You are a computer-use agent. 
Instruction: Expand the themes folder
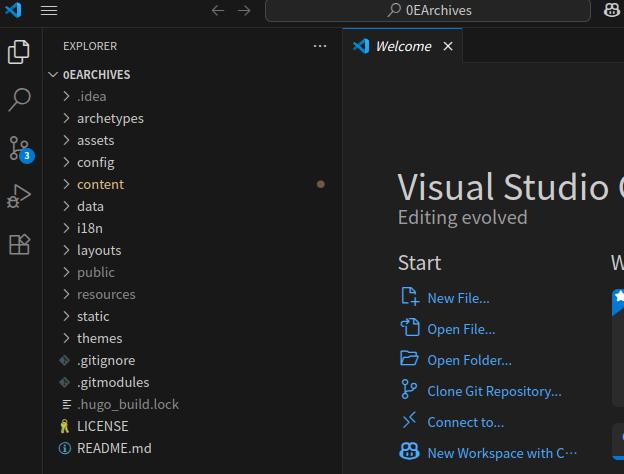(99, 338)
